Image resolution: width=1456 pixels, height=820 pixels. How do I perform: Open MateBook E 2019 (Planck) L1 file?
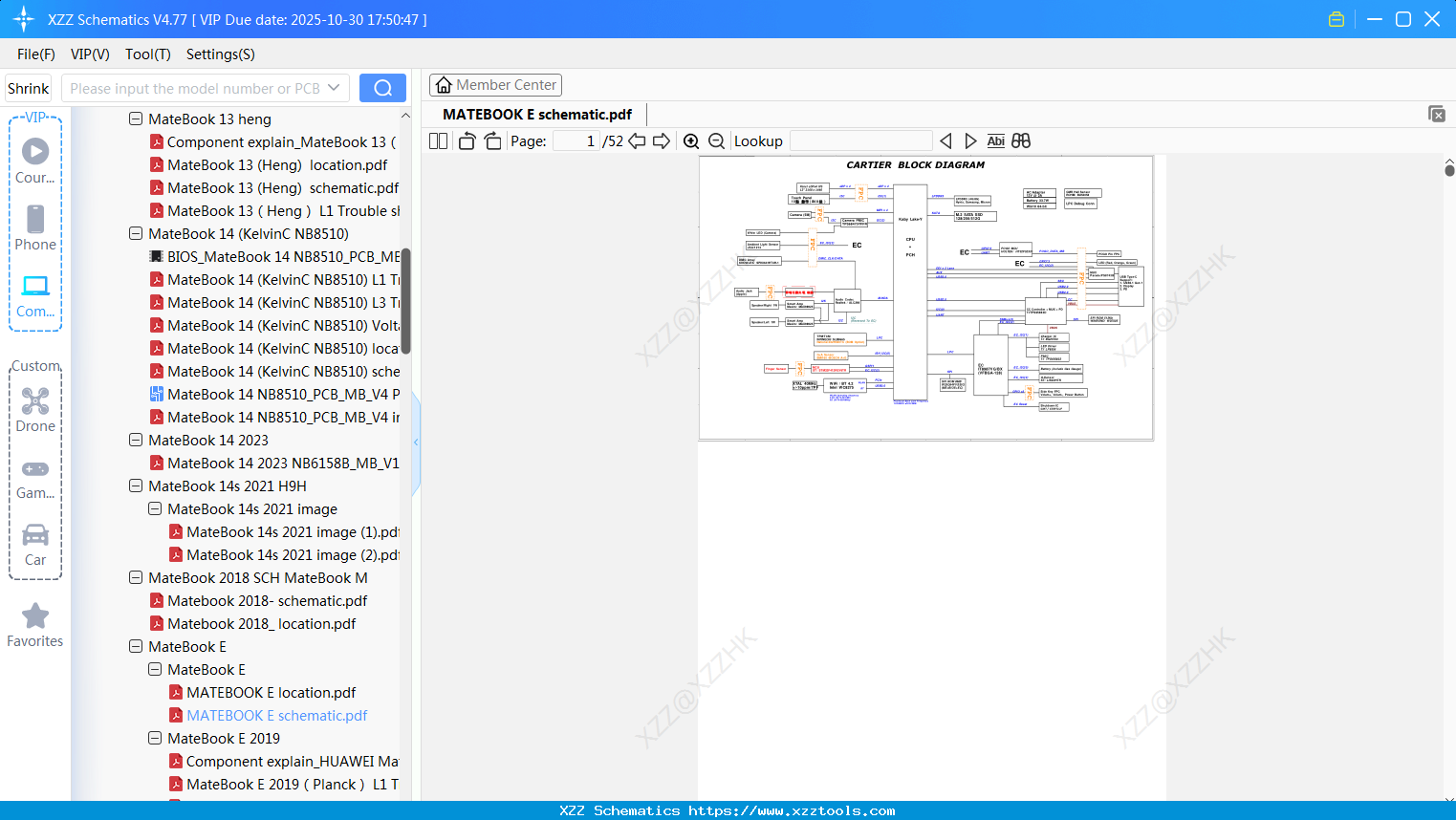tap(284, 784)
